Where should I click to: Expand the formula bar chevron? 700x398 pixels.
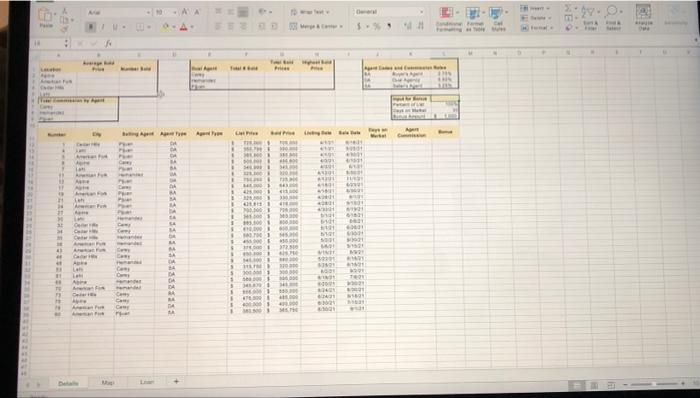[x=696, y=41]
